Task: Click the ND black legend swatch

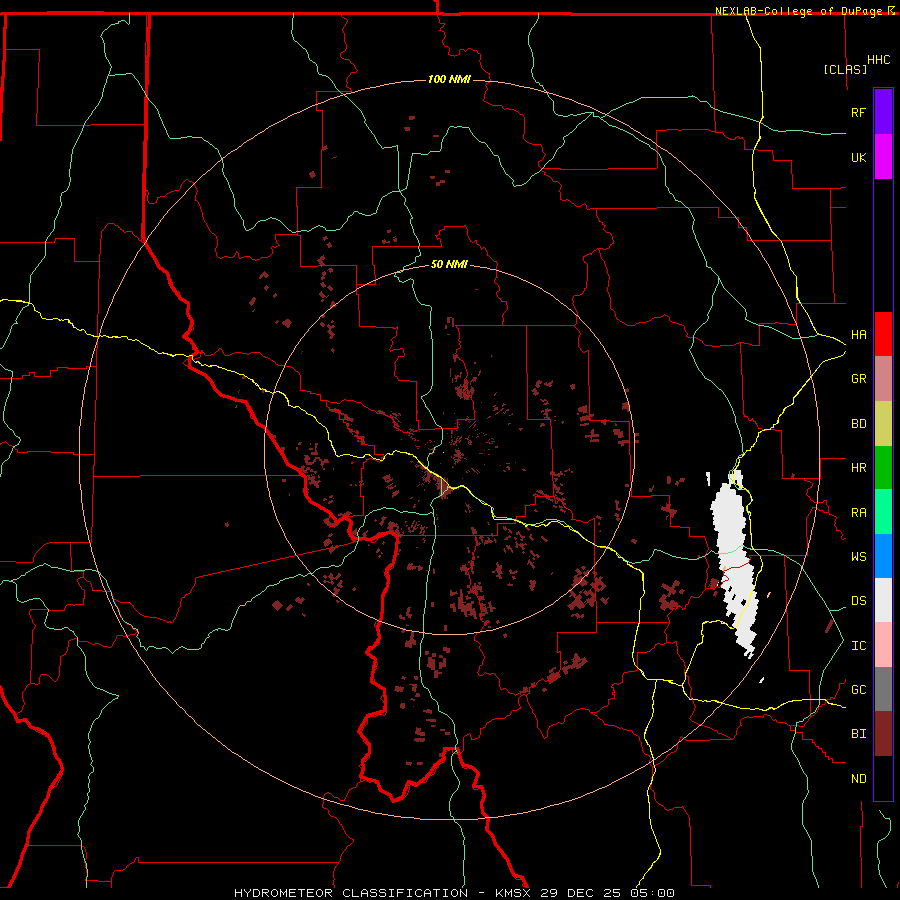Action: point(883,778)
